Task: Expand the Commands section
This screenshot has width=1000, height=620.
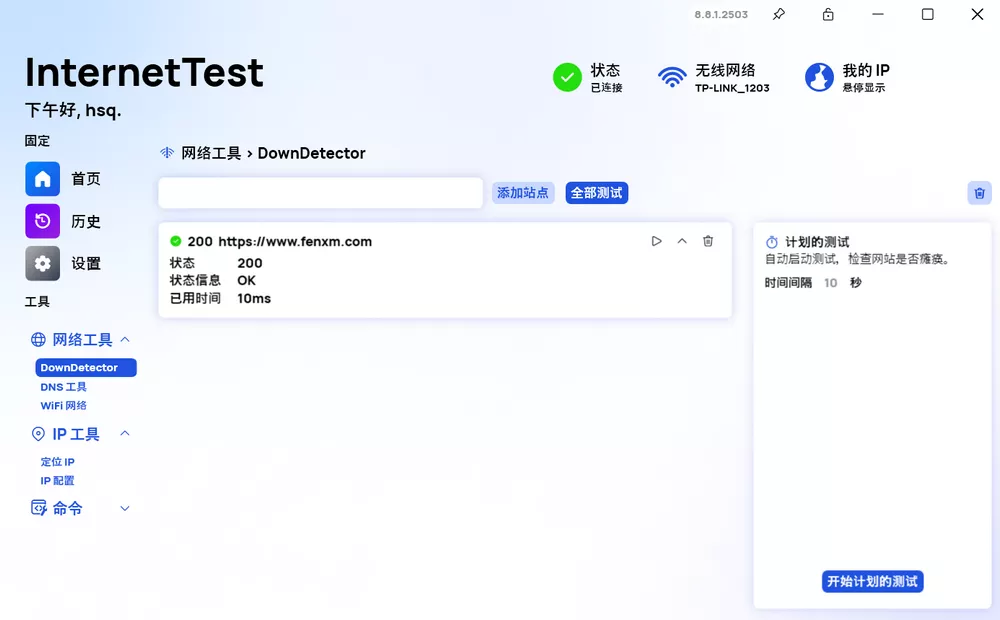Action: [125, 508]
